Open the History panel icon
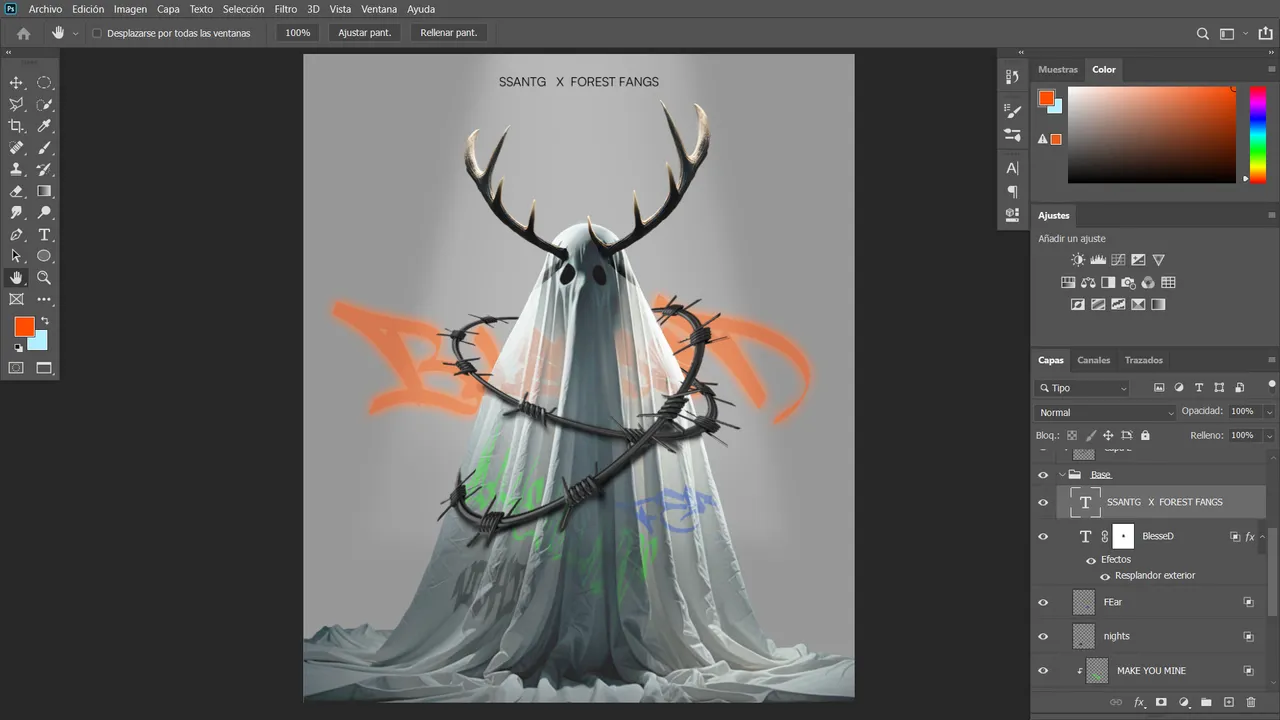Screen dimensions: 1280x720 click(1013, 77)
